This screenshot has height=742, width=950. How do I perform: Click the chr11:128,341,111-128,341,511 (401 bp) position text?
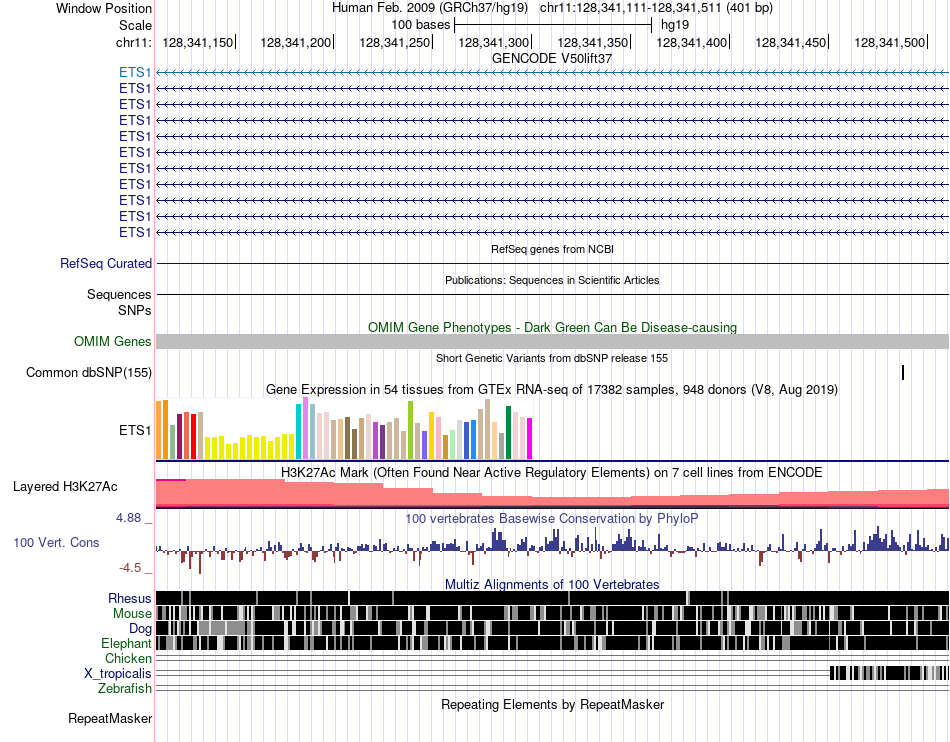tap(656, 8)
